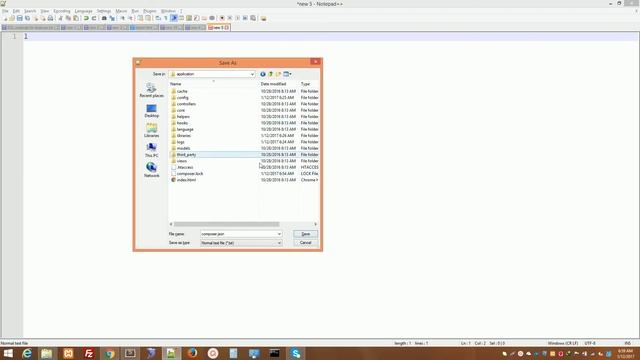640x360 pixels.
Task: Open the Plugins menu
Action: (150, 11)
